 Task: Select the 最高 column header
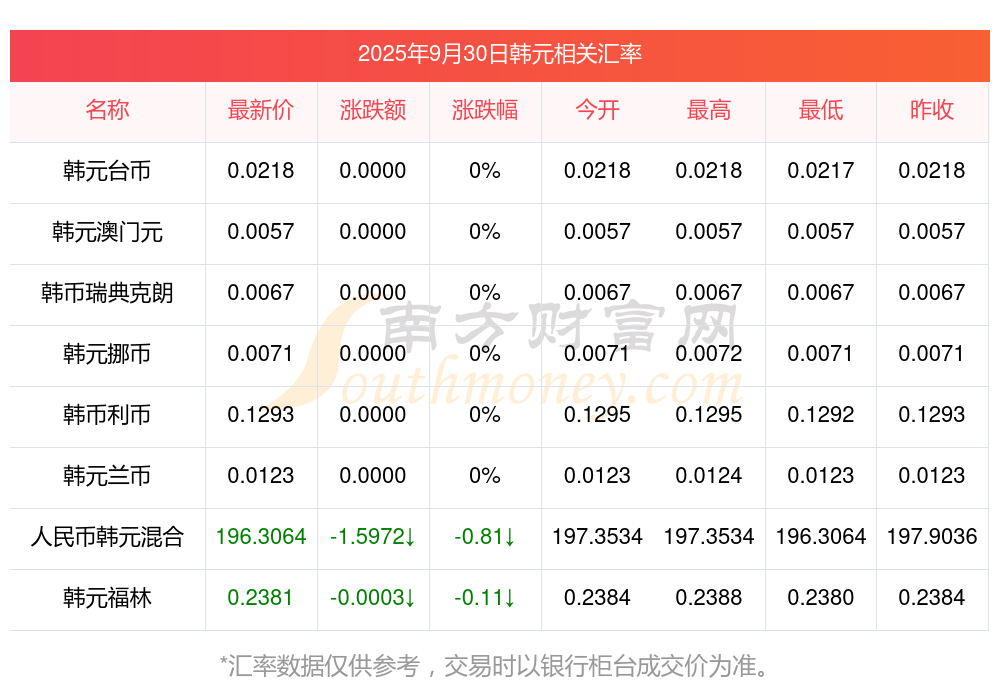[709, 110]
